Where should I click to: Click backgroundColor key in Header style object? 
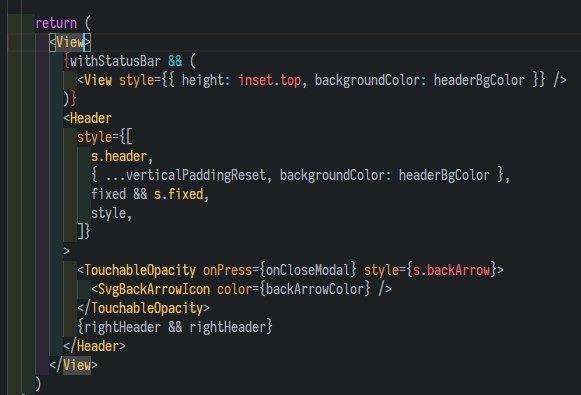(x=332, y=175)
